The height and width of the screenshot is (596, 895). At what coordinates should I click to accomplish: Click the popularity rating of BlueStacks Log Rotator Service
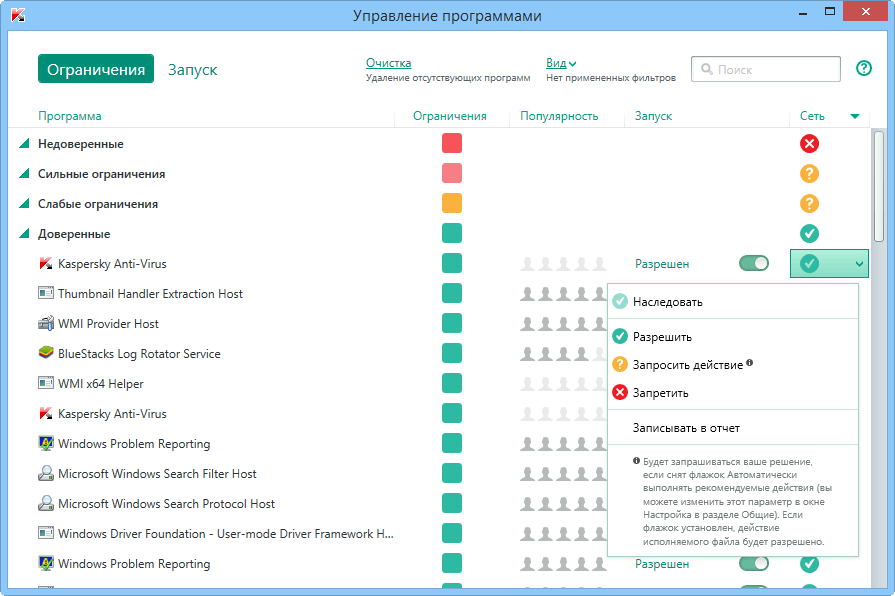(x=563, y=353)
